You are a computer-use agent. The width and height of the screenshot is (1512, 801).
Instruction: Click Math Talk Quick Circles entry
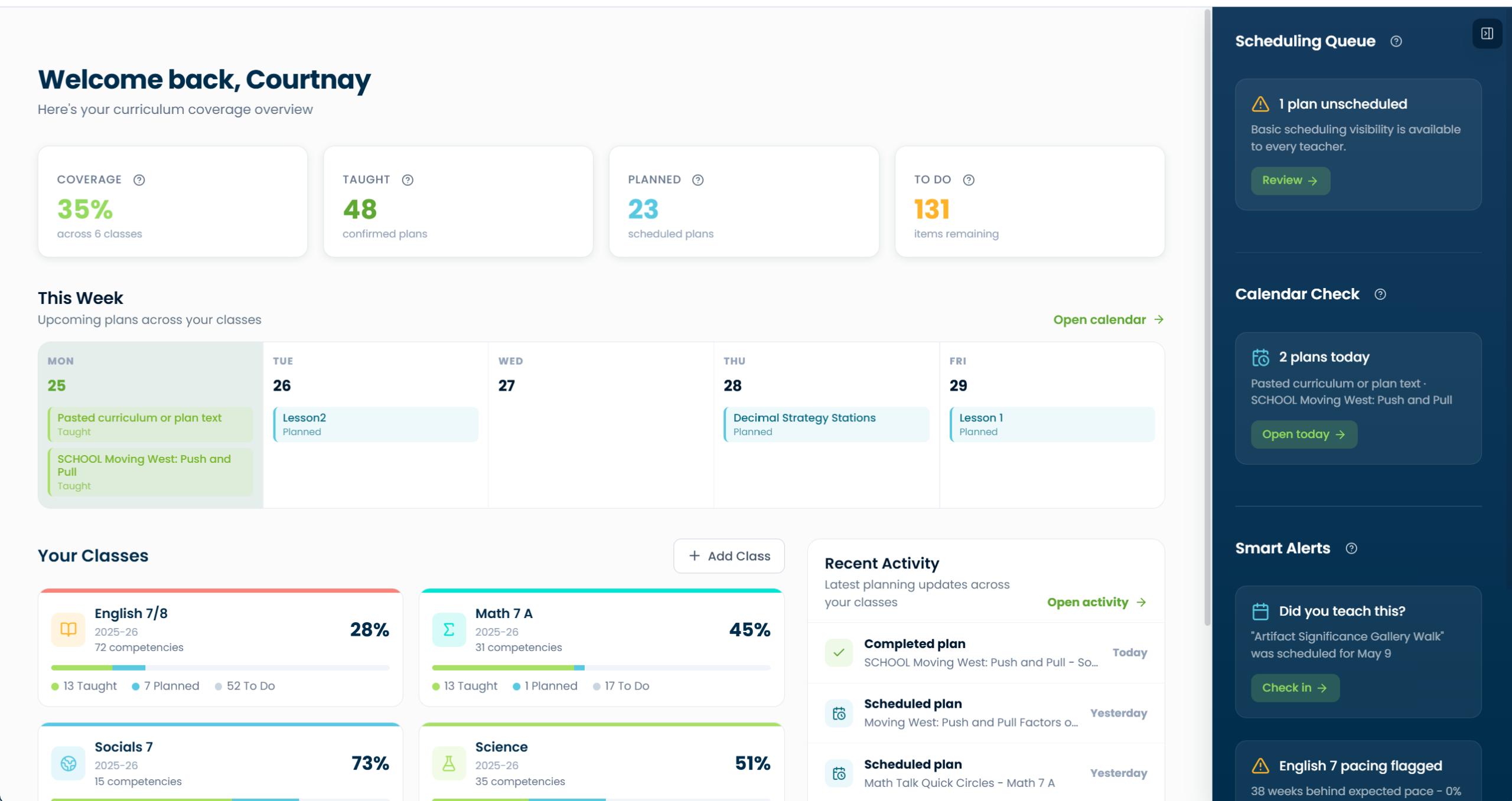986,774
